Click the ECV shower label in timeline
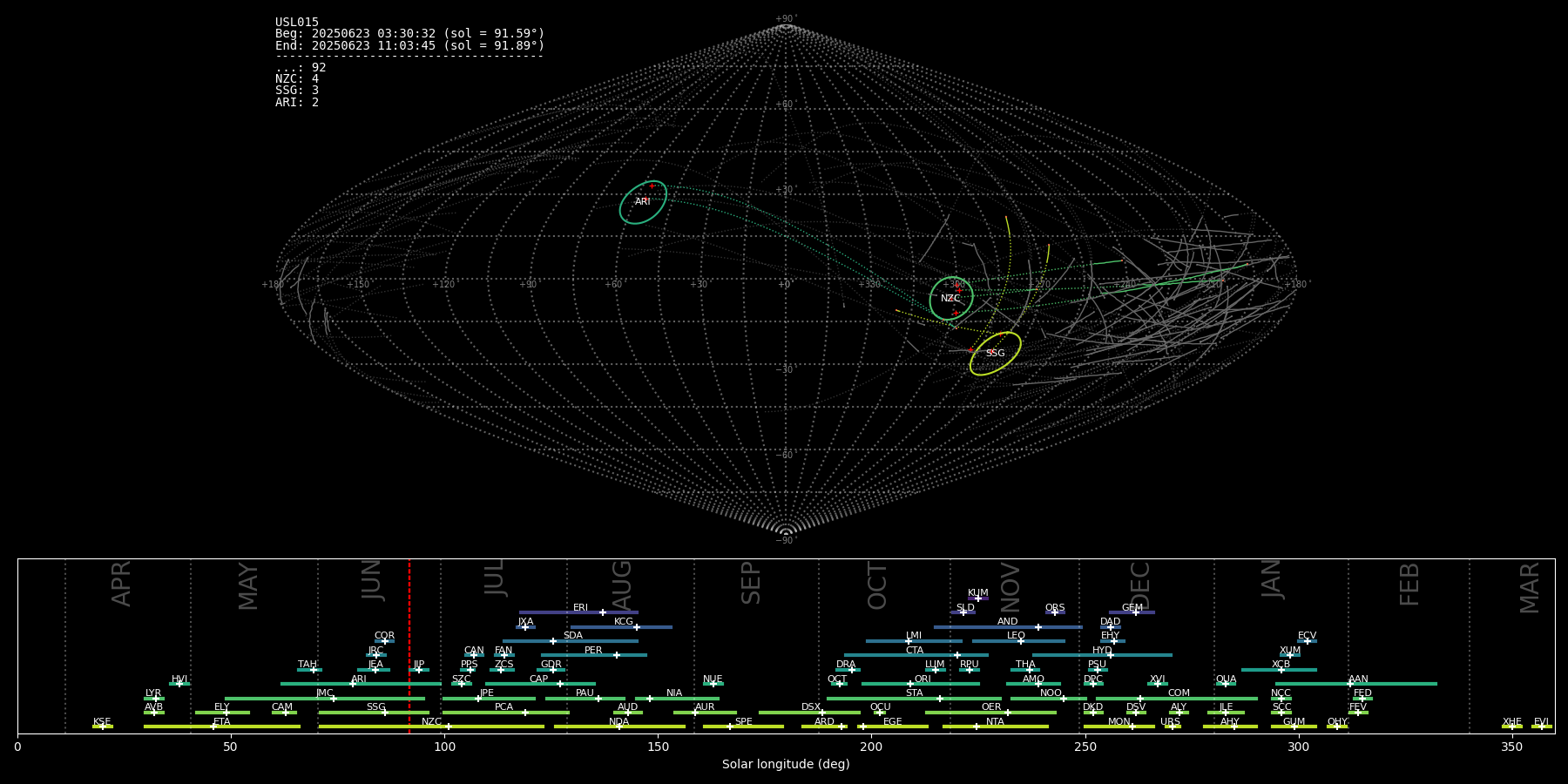1568x784 pixels. click(x=1307, y=636)
